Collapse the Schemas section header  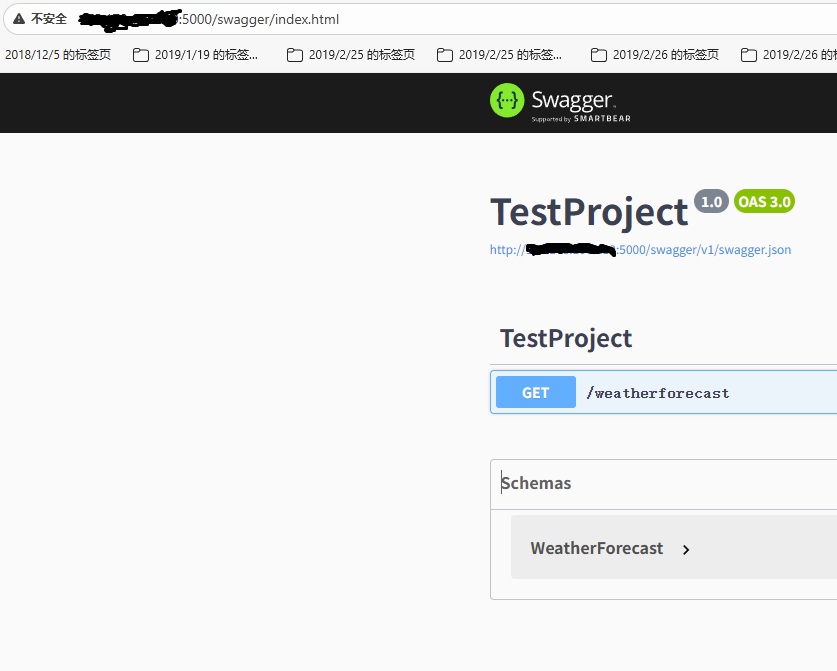click(x=537, y=483)
